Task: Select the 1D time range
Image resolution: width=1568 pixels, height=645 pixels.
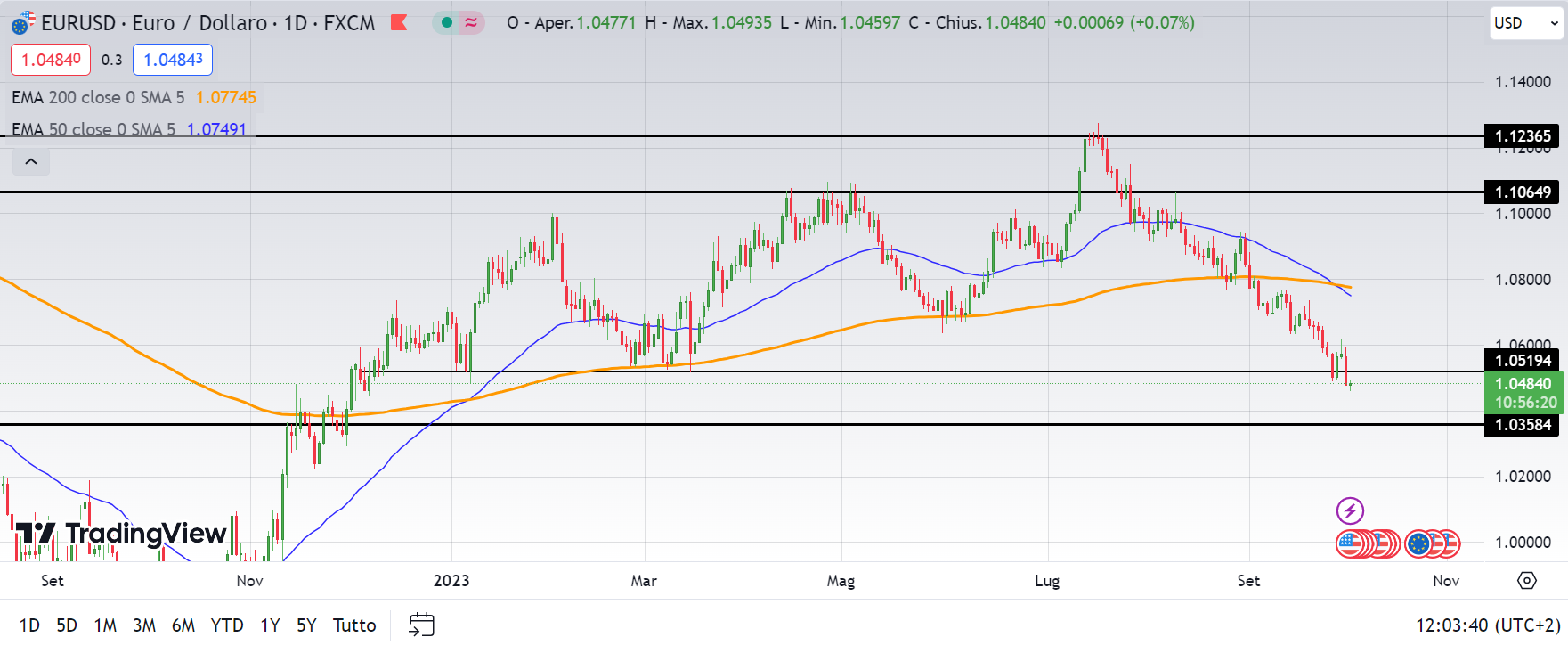Action: pos(29,625)
